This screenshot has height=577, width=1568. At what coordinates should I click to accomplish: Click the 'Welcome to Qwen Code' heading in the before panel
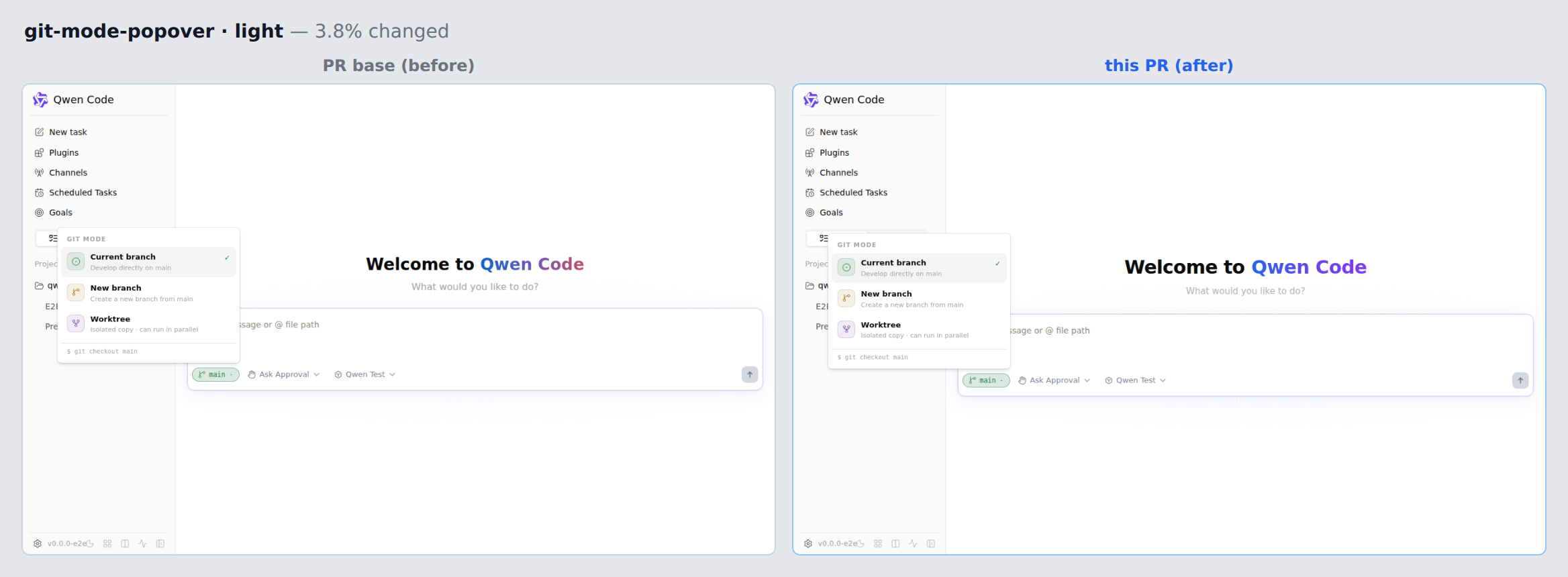(x=475, y=264)
